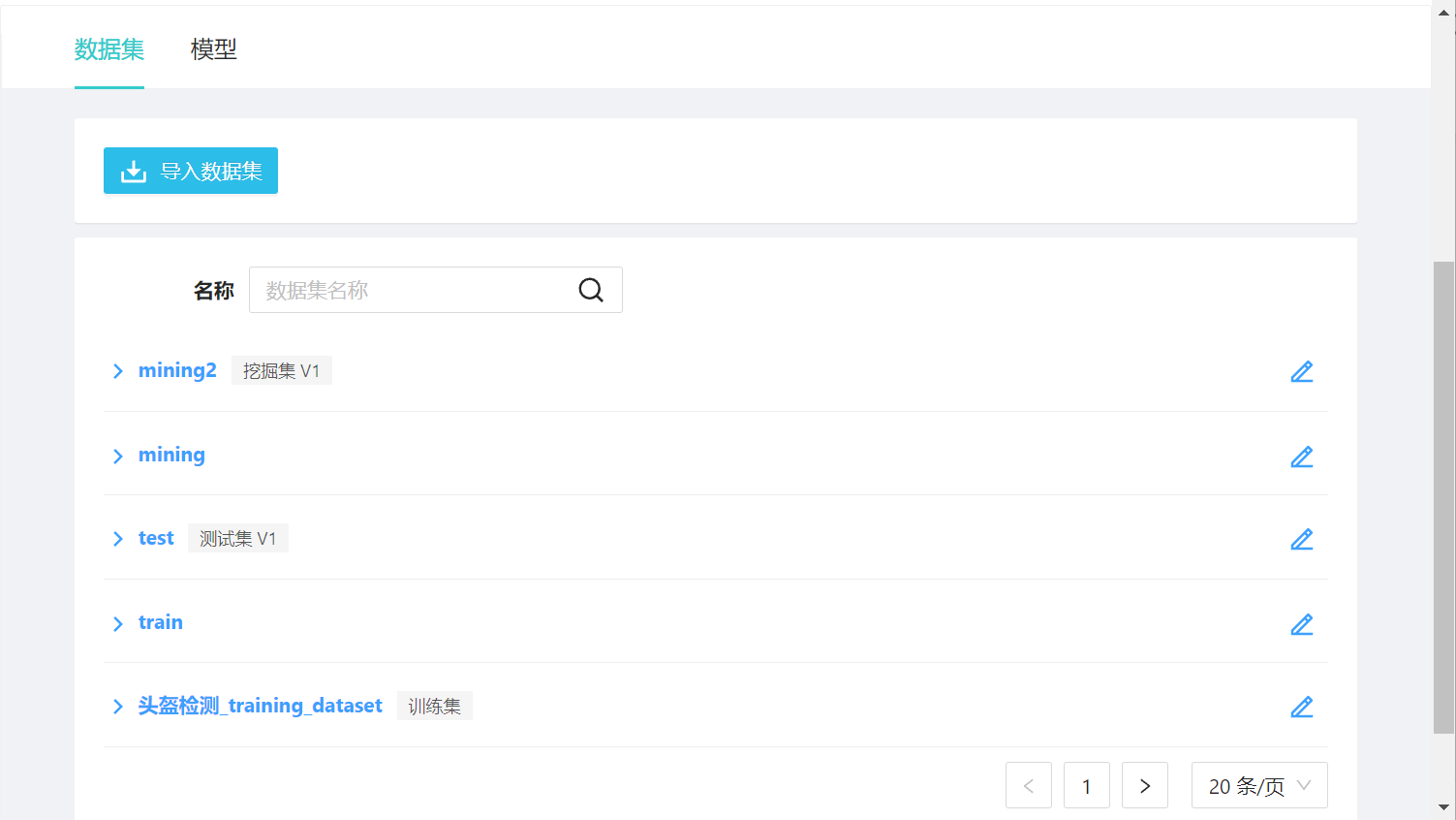The image size is (1456, 820).
Task: Click the 训练集 tag
Action: (x=435, y=706)
